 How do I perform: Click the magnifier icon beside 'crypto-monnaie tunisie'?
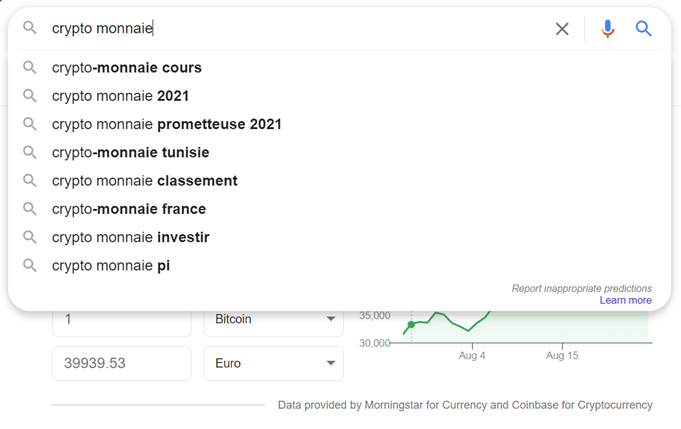(30, 152)
